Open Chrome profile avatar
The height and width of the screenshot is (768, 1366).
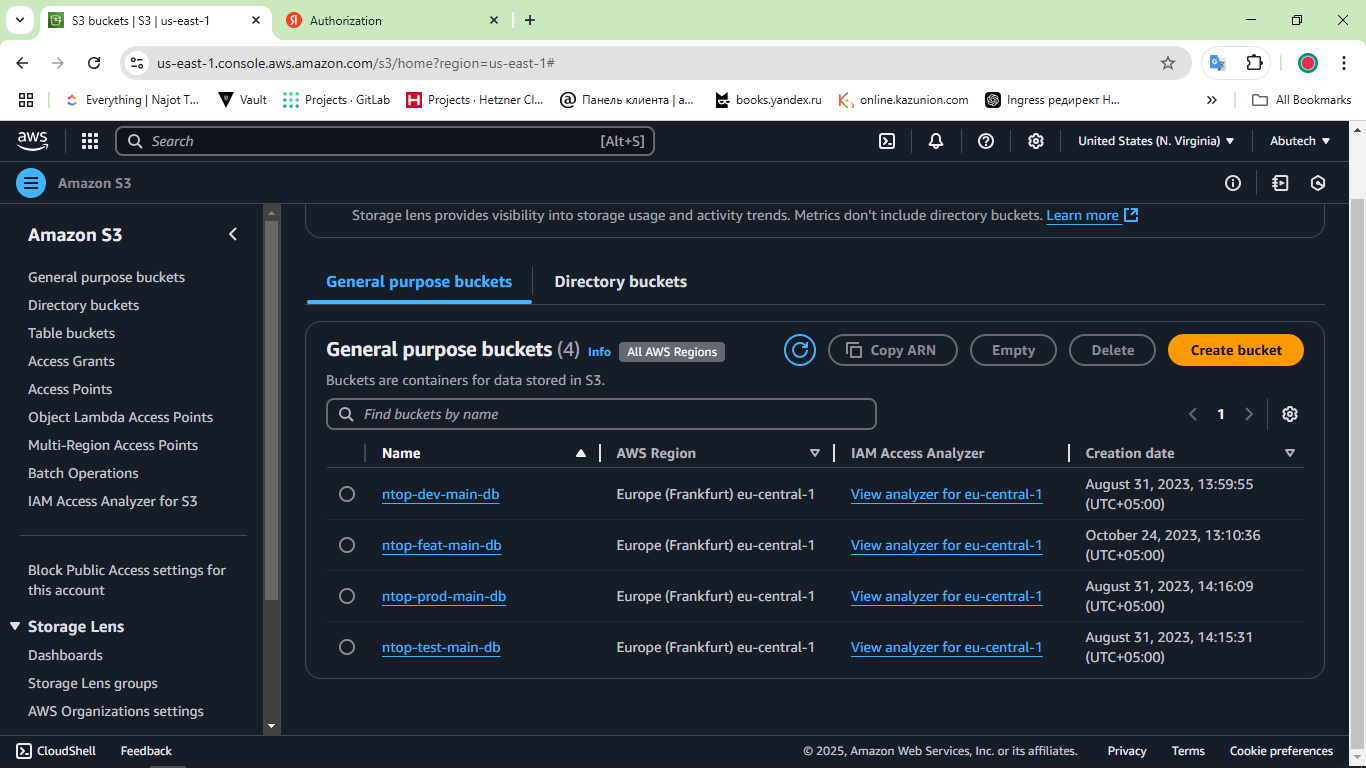(1308, 63)
